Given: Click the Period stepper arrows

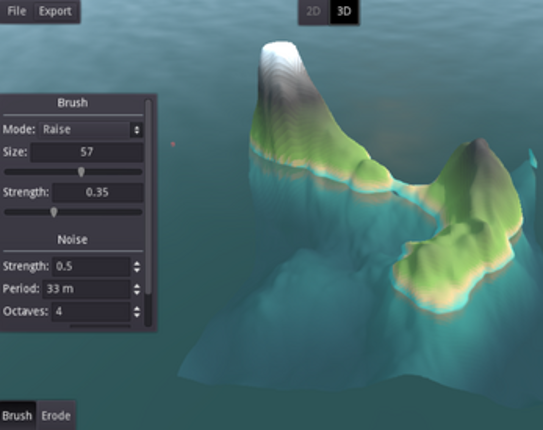Looking at the screenshot, I should click(137, 289).
